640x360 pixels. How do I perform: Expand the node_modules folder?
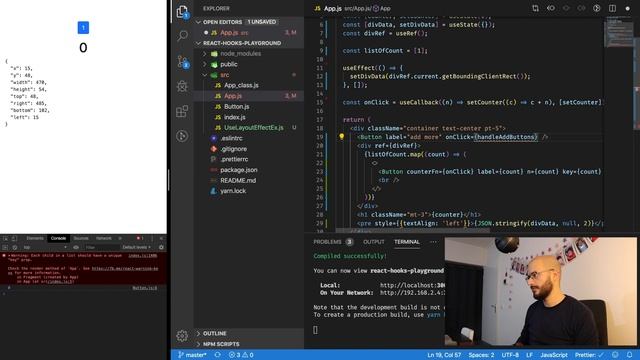tap(249, 53)
